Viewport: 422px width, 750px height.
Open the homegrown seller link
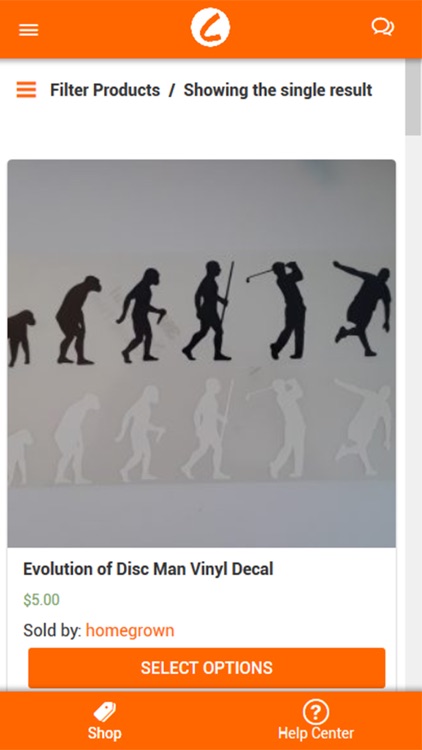[130, 630]
